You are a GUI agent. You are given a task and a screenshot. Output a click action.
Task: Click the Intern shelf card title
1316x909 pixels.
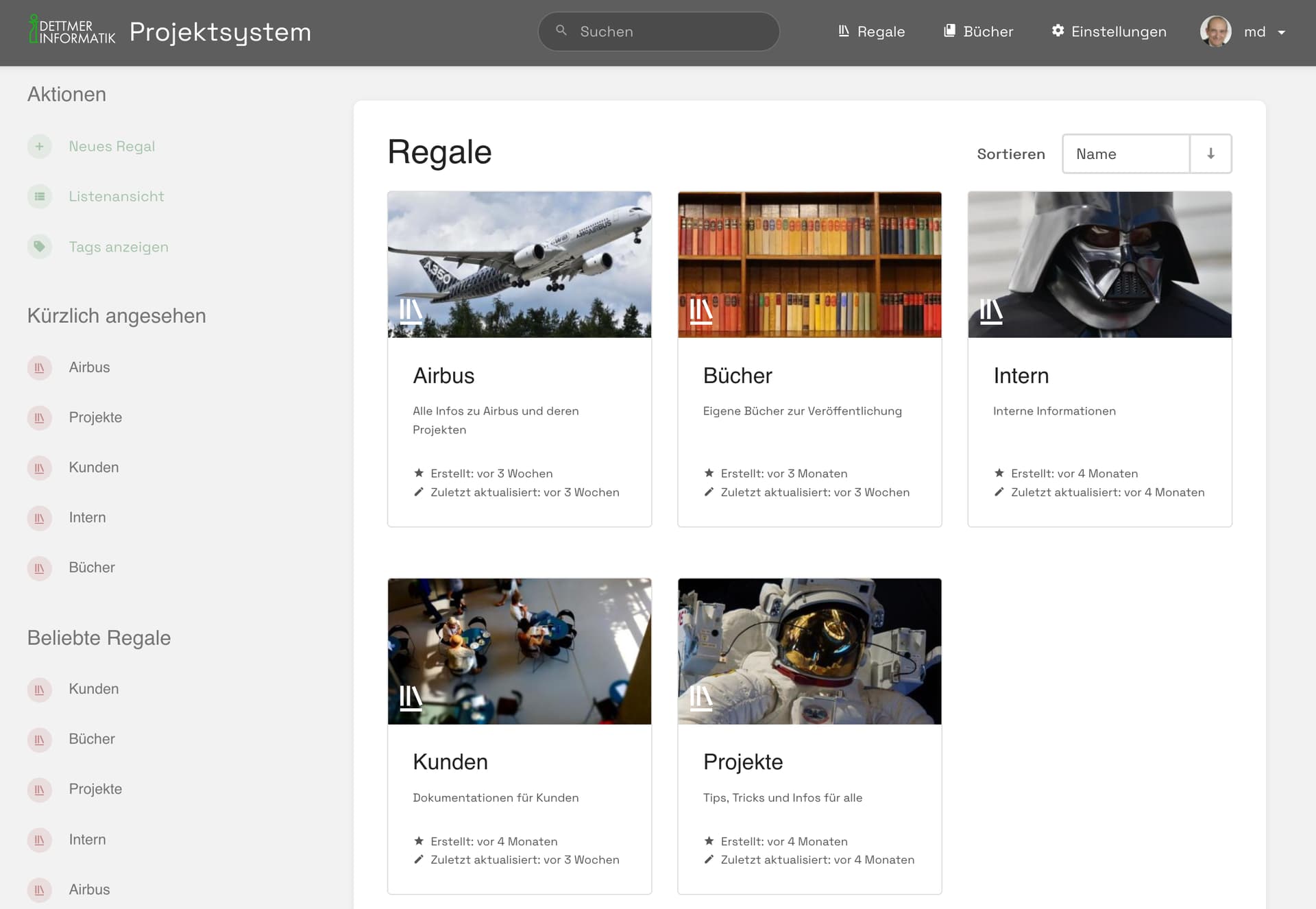[1021, 376]
